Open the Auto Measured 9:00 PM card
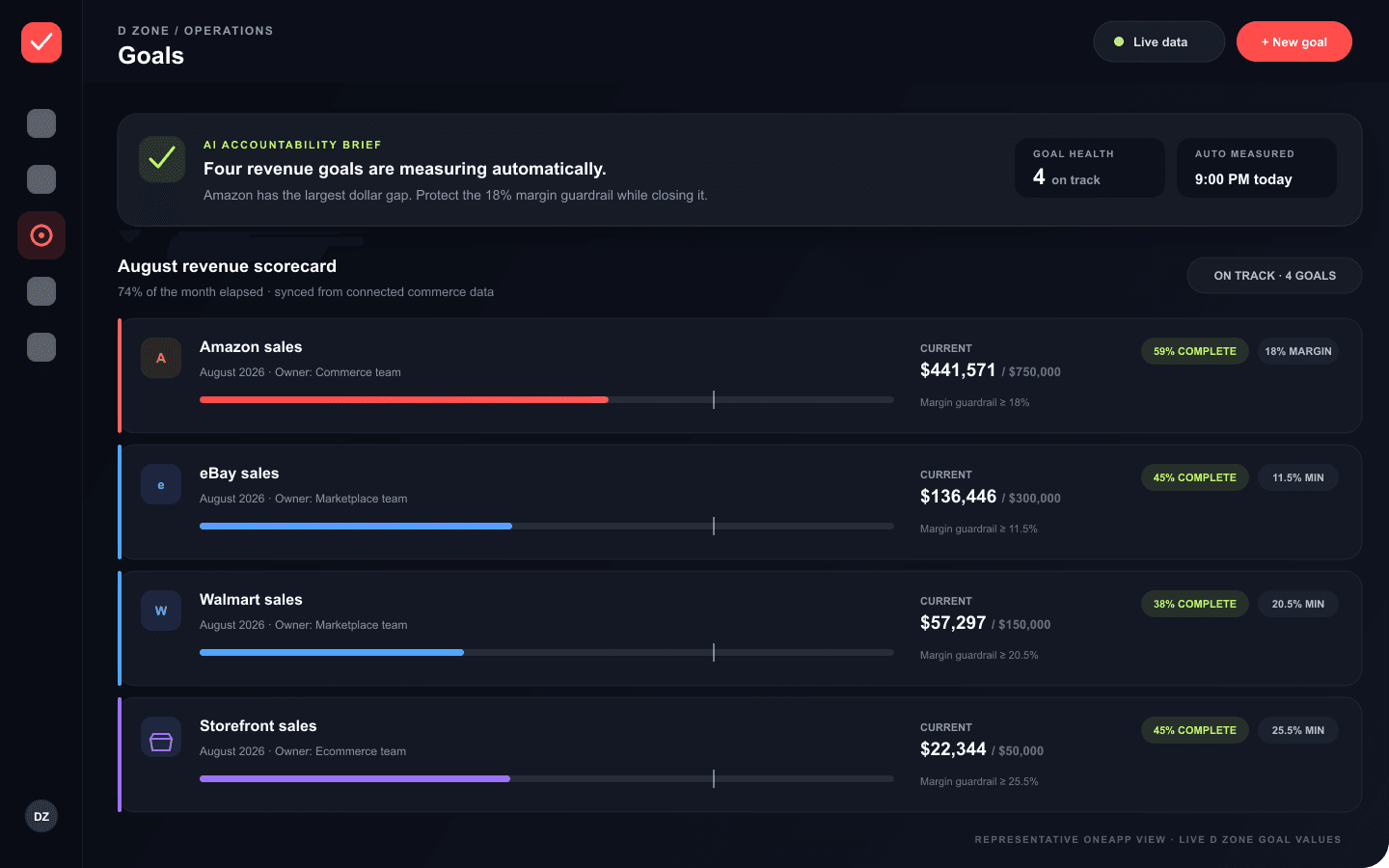 pyautogui.click(x=1257, y=168)
